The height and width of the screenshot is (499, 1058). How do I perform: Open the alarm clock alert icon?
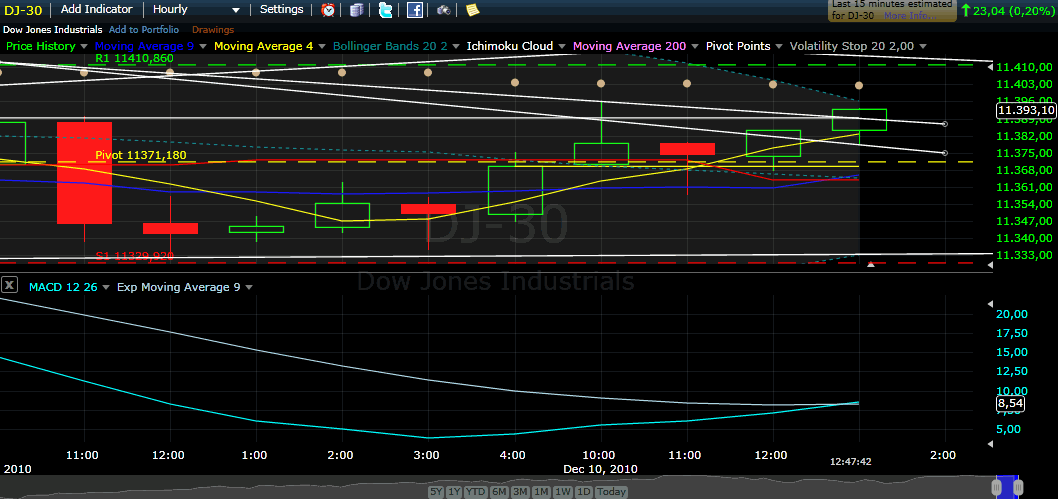pyautogui.click(x=328, y=9)
